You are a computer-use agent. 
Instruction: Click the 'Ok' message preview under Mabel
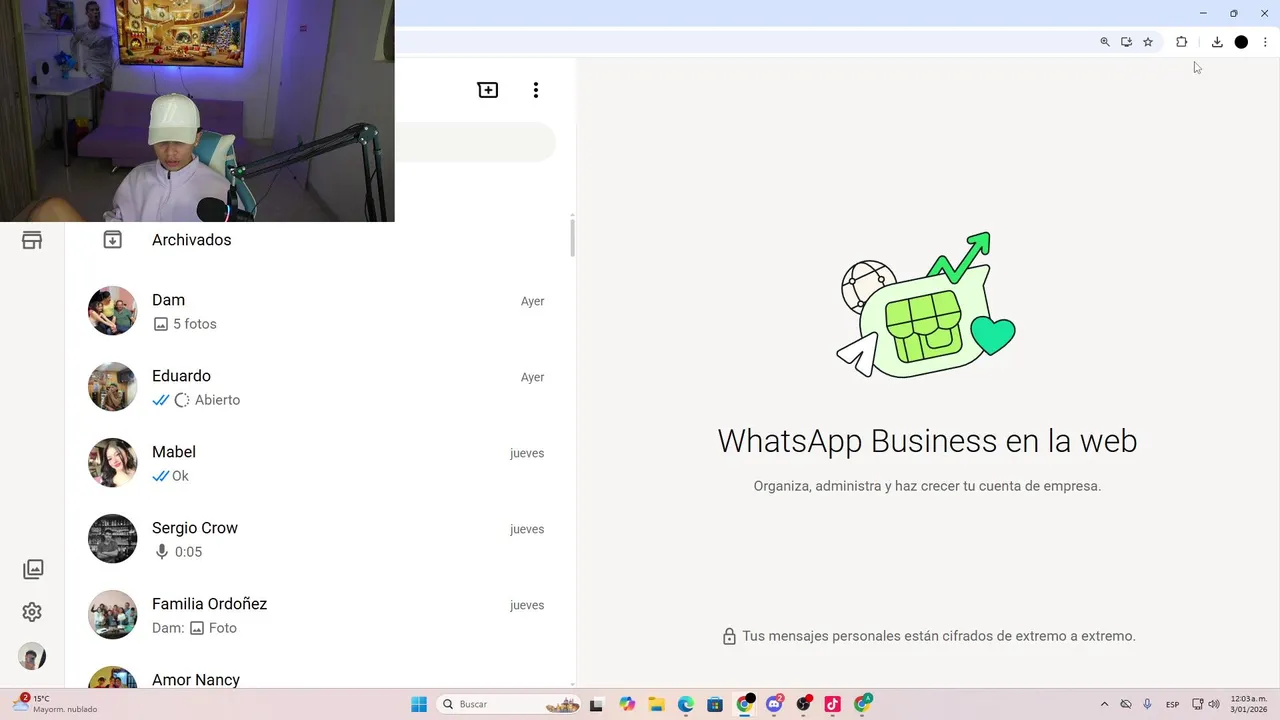pos(171,476)
